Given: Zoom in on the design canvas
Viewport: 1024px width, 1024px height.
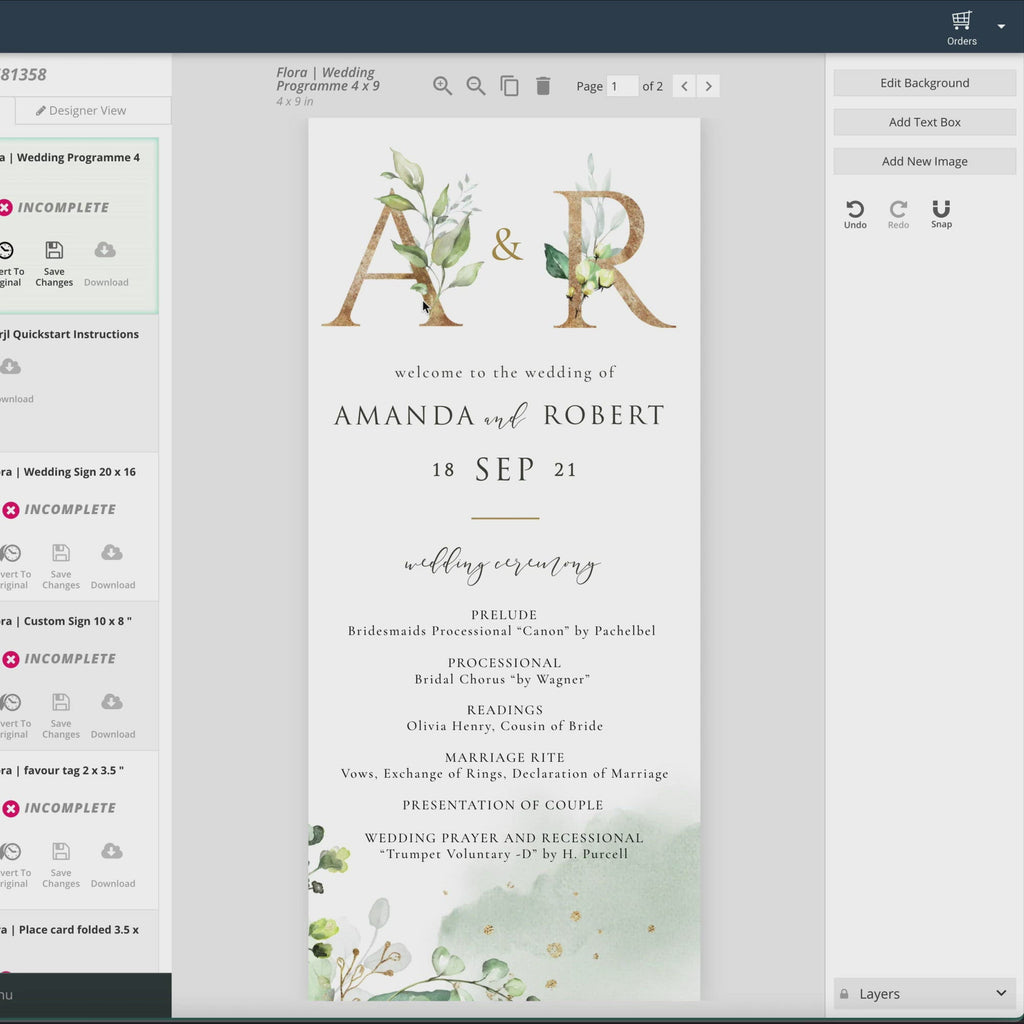Looking at the screenshot, I should click(442, 86).
